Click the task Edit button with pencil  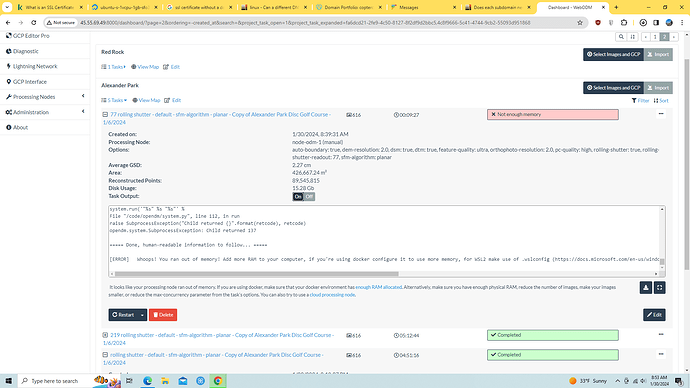coord(654,315)
